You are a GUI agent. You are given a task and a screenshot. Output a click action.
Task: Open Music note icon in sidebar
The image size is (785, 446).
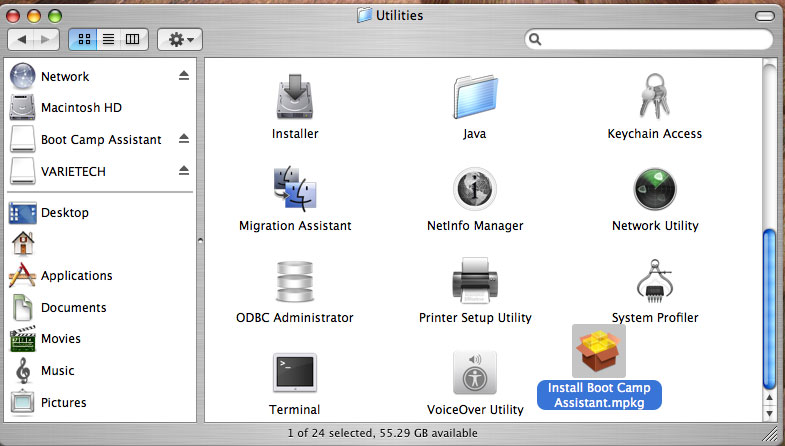pyautogui.click(x=23, y=371)
